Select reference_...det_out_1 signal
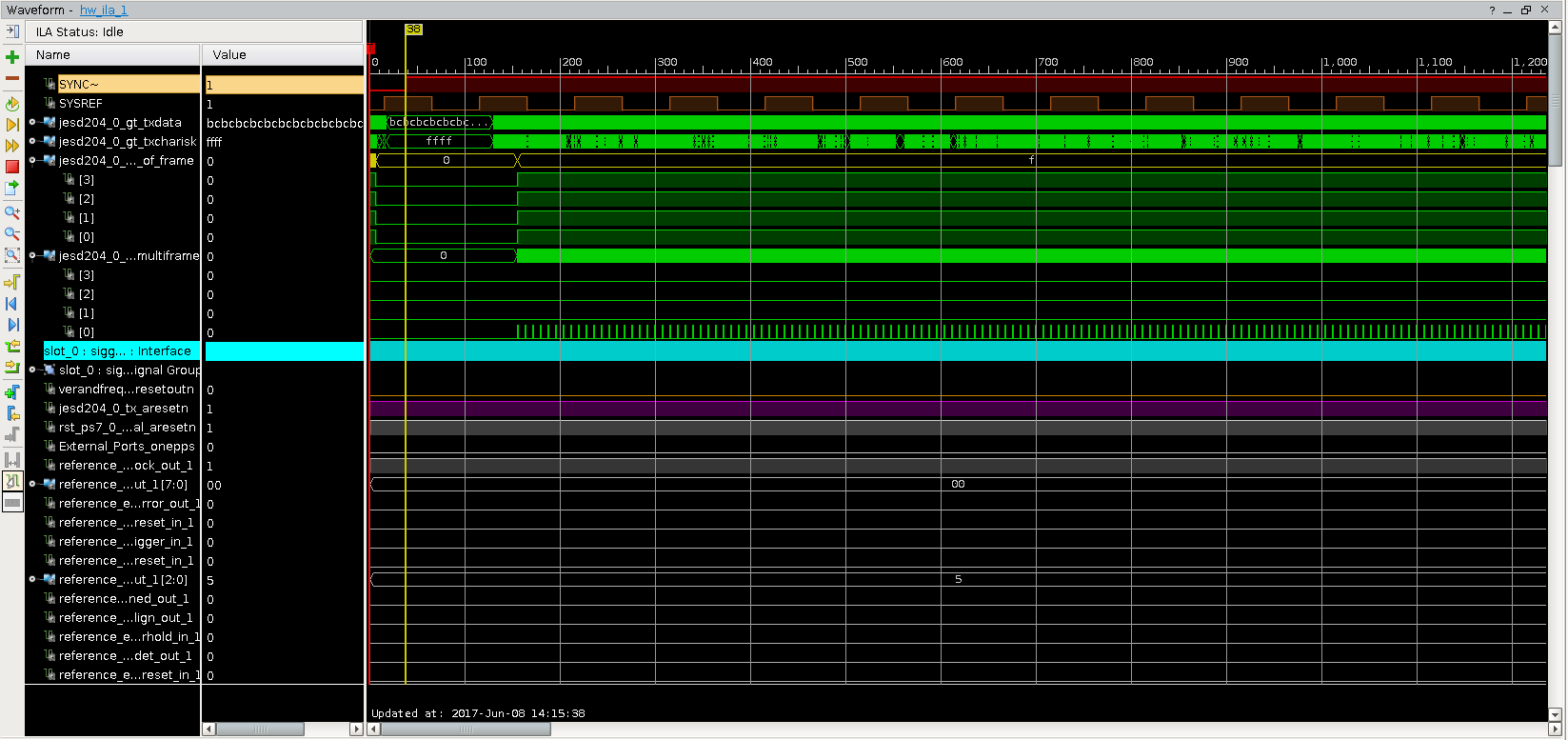 pyautogui.click(x=126, y=655)
